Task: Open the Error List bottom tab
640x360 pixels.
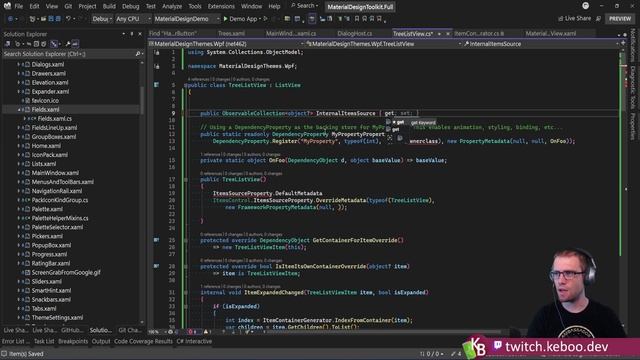Action: pyautogui.click(x=15, y=341)
